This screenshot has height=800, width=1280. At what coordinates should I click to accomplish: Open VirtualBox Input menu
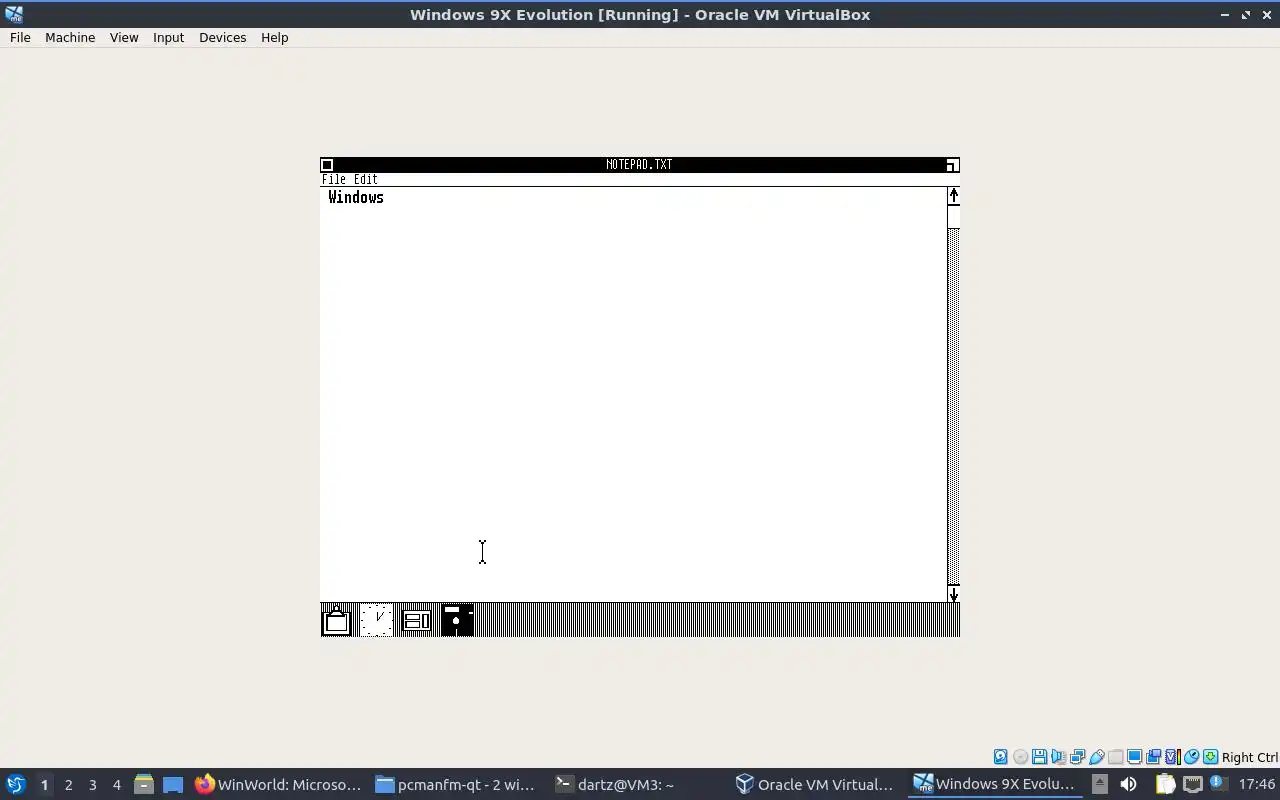pos(168,37)
